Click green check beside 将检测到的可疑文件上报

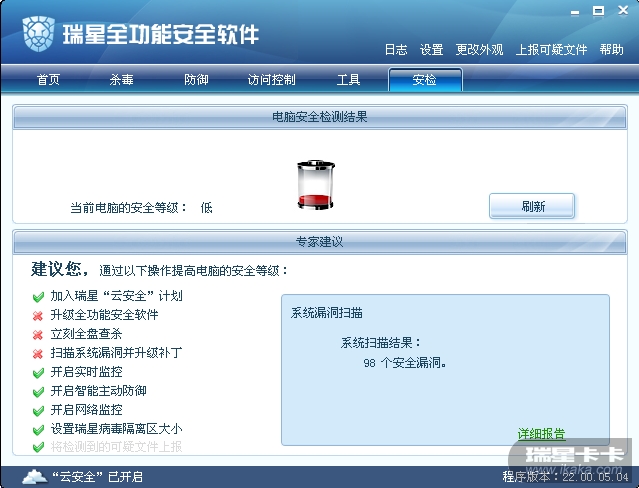tap(38, 447)
